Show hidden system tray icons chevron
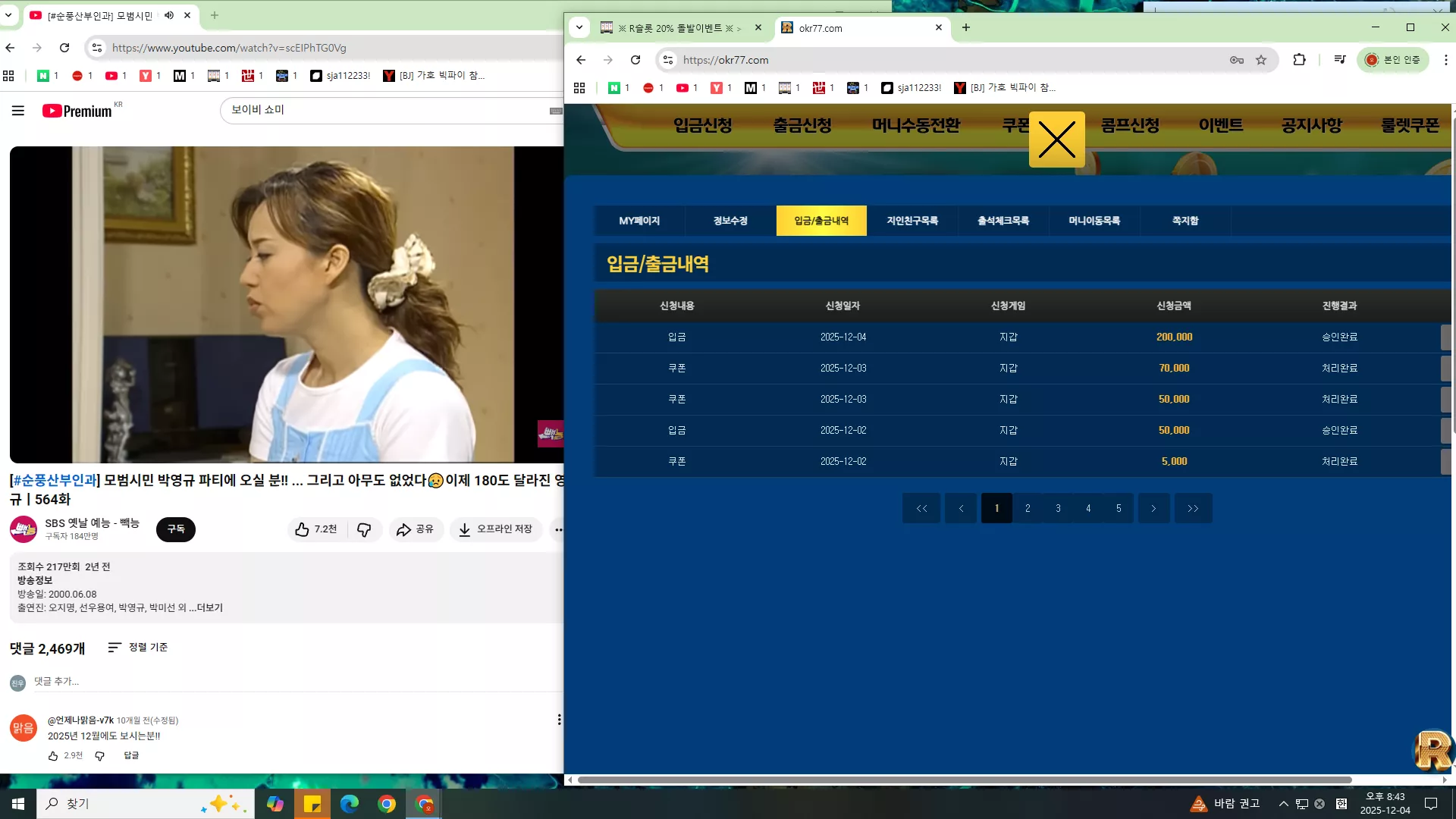The height and width of the screenshot is (819, 1456). (x=1283, y=804)
